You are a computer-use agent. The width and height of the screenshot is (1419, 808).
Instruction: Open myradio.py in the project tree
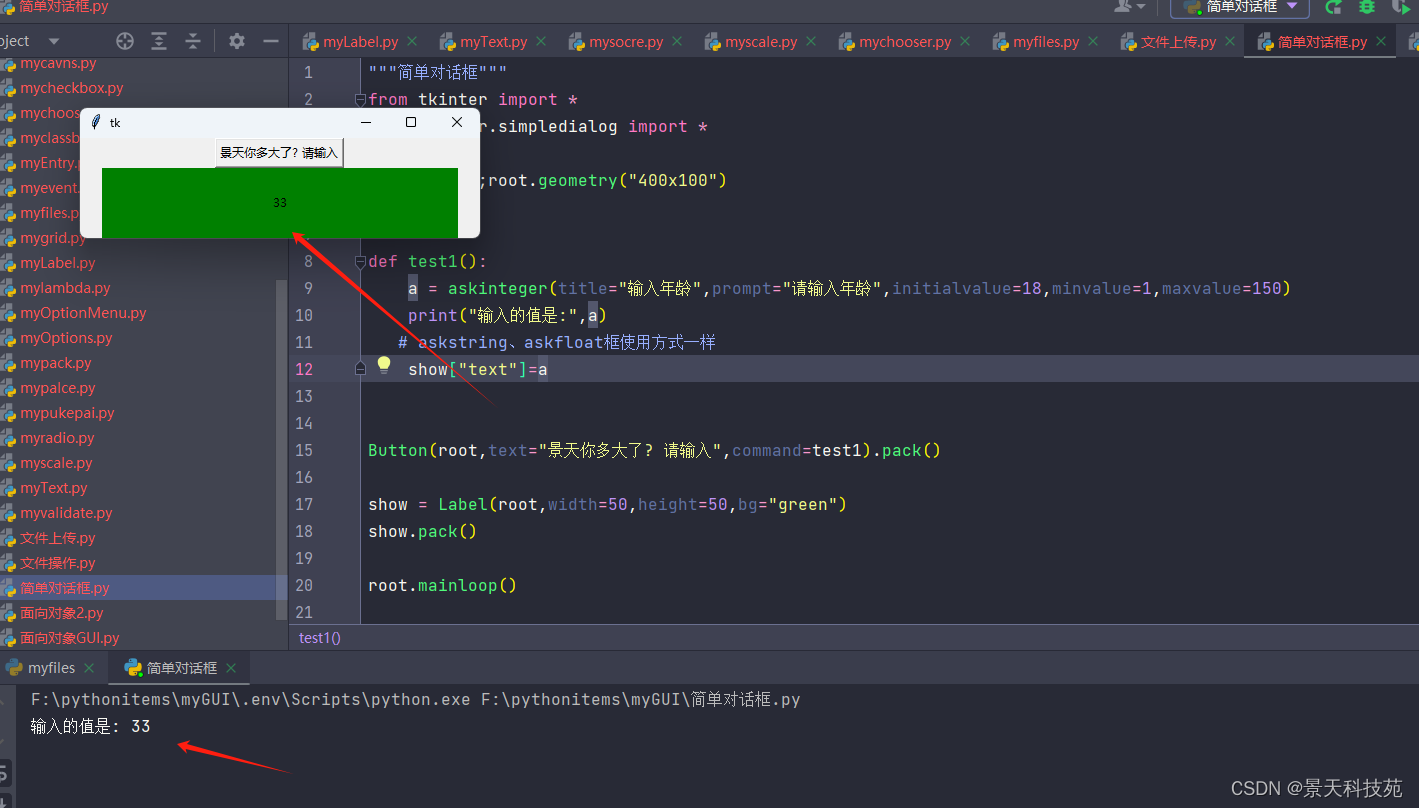57,438
